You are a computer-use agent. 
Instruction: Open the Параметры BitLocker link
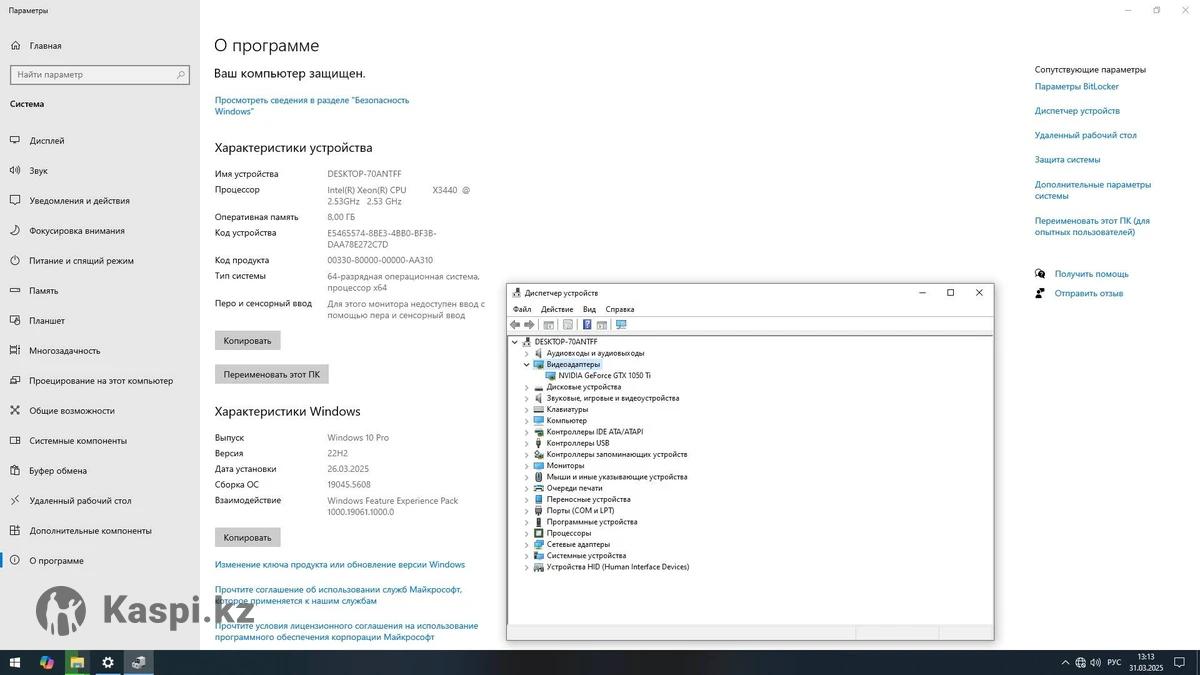1077,87
